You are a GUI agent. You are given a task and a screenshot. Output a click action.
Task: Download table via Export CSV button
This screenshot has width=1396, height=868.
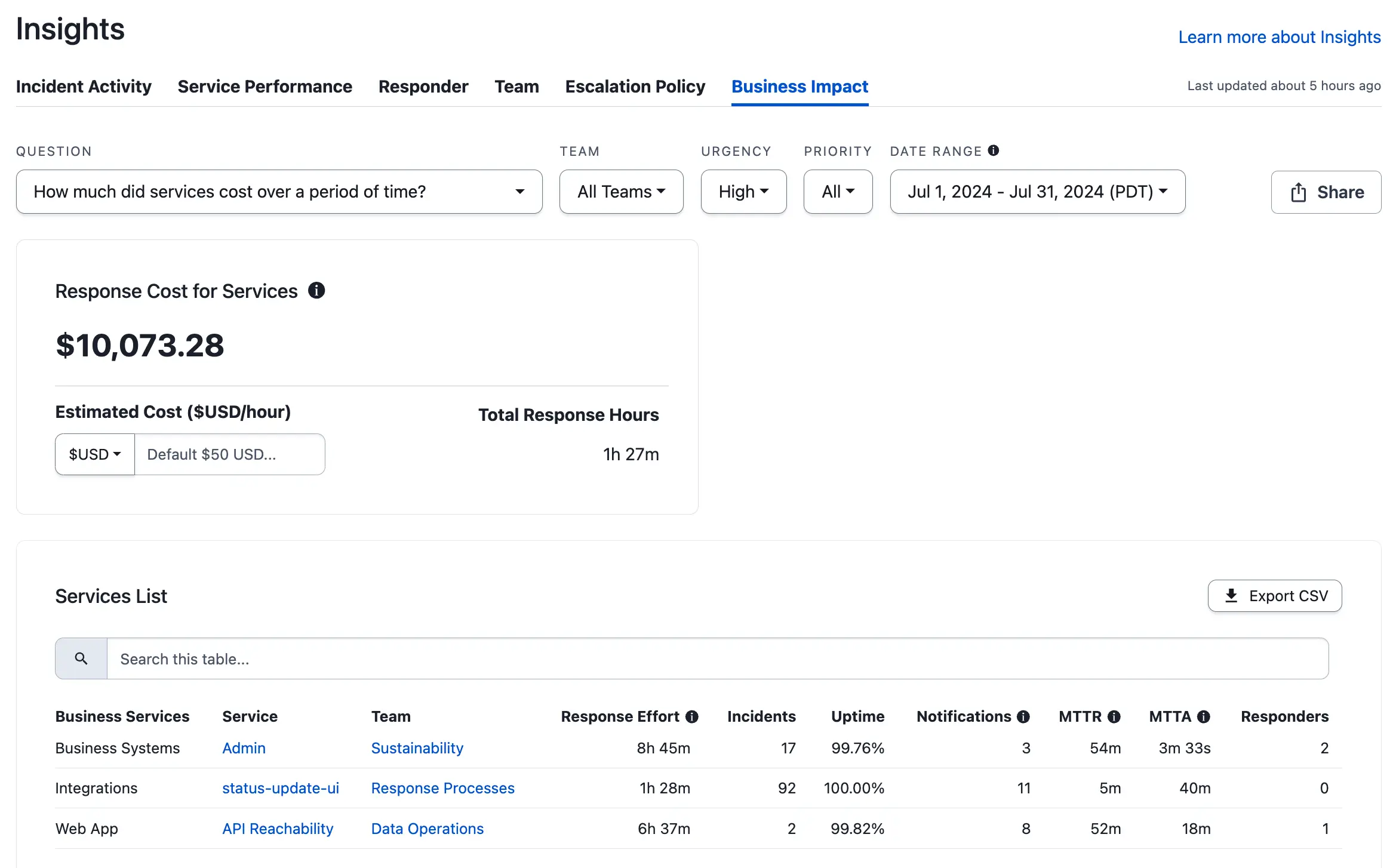pyautogui.click(x=1275, y=596)
